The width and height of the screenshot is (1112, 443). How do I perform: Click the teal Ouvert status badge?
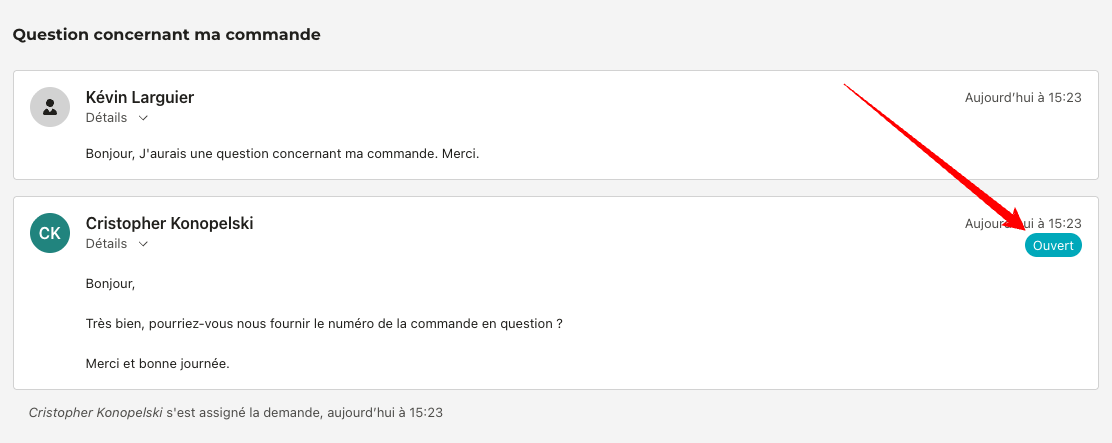click(1053, 246)
